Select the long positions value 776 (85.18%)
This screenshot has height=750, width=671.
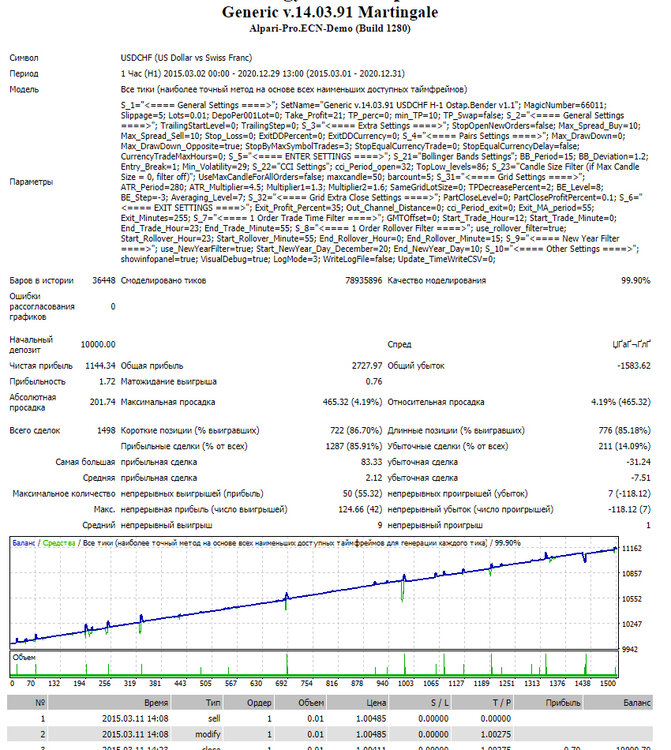[625, 430]
